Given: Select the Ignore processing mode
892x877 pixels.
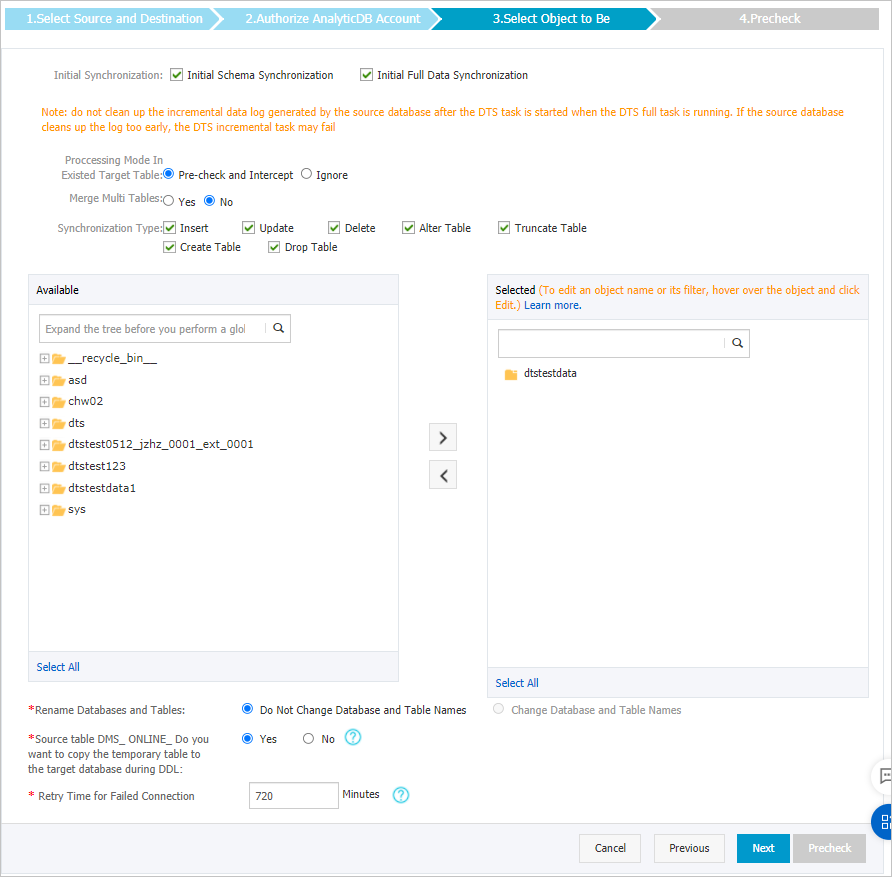Looking at the screenshot, I should pyautogui.click(x=306, y=173).
